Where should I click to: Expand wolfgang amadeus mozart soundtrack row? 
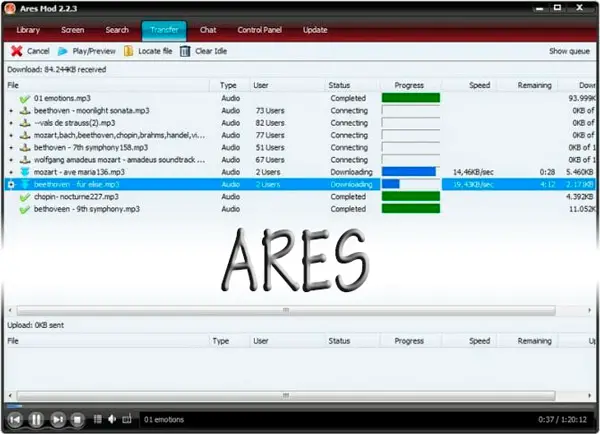click(x=11, y=160)
